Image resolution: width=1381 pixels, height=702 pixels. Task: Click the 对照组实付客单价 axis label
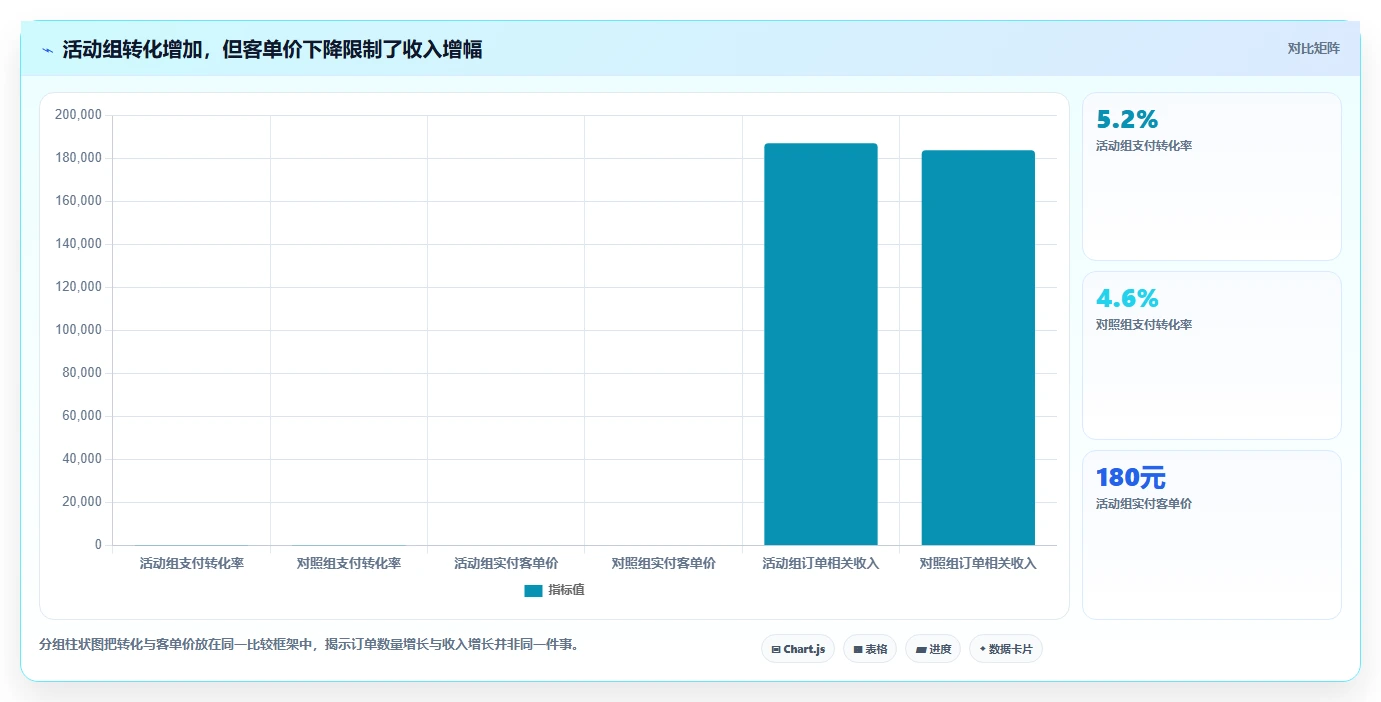(664, 563)
